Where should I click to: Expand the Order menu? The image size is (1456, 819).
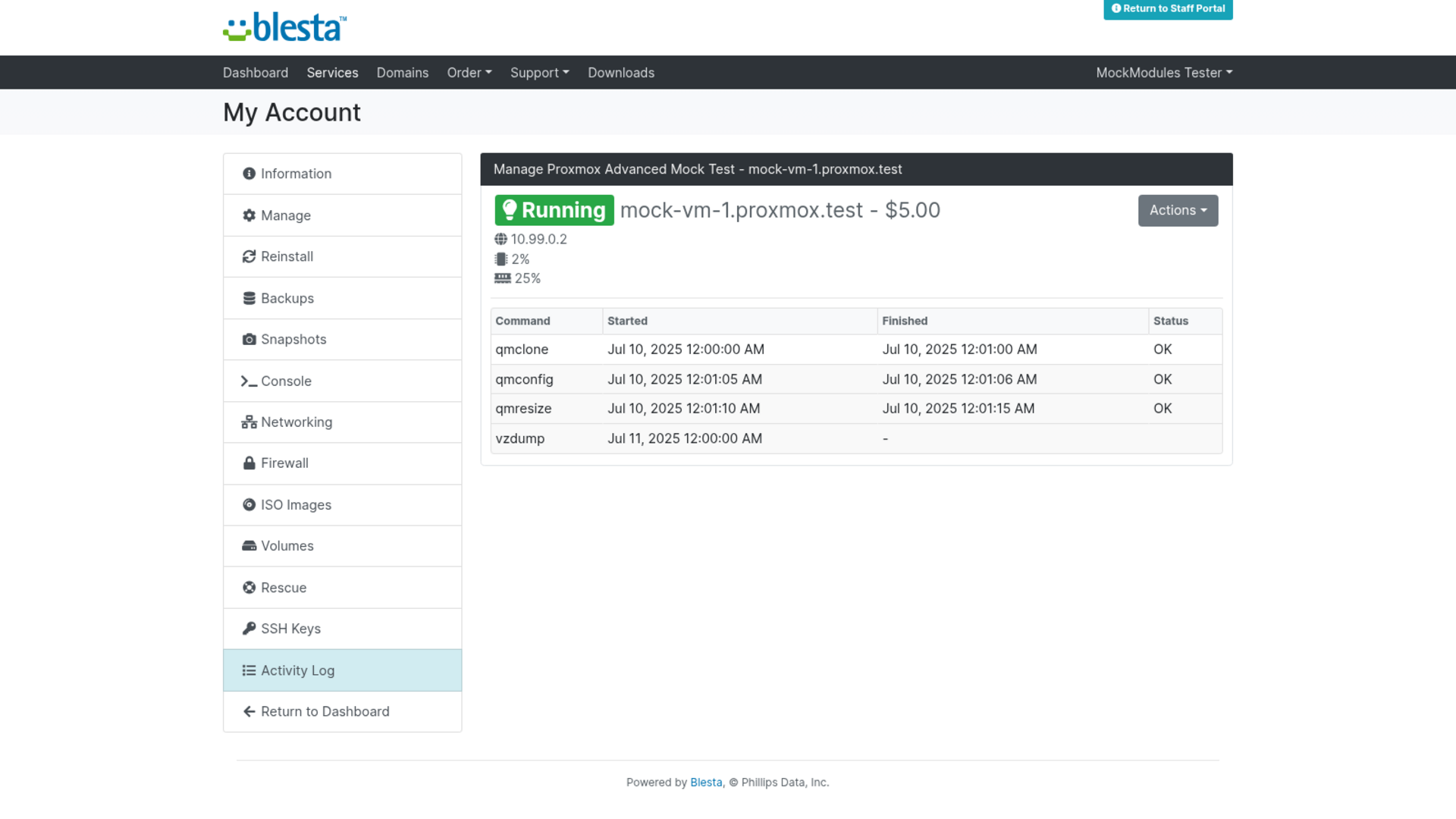click(x=469, y=73)
